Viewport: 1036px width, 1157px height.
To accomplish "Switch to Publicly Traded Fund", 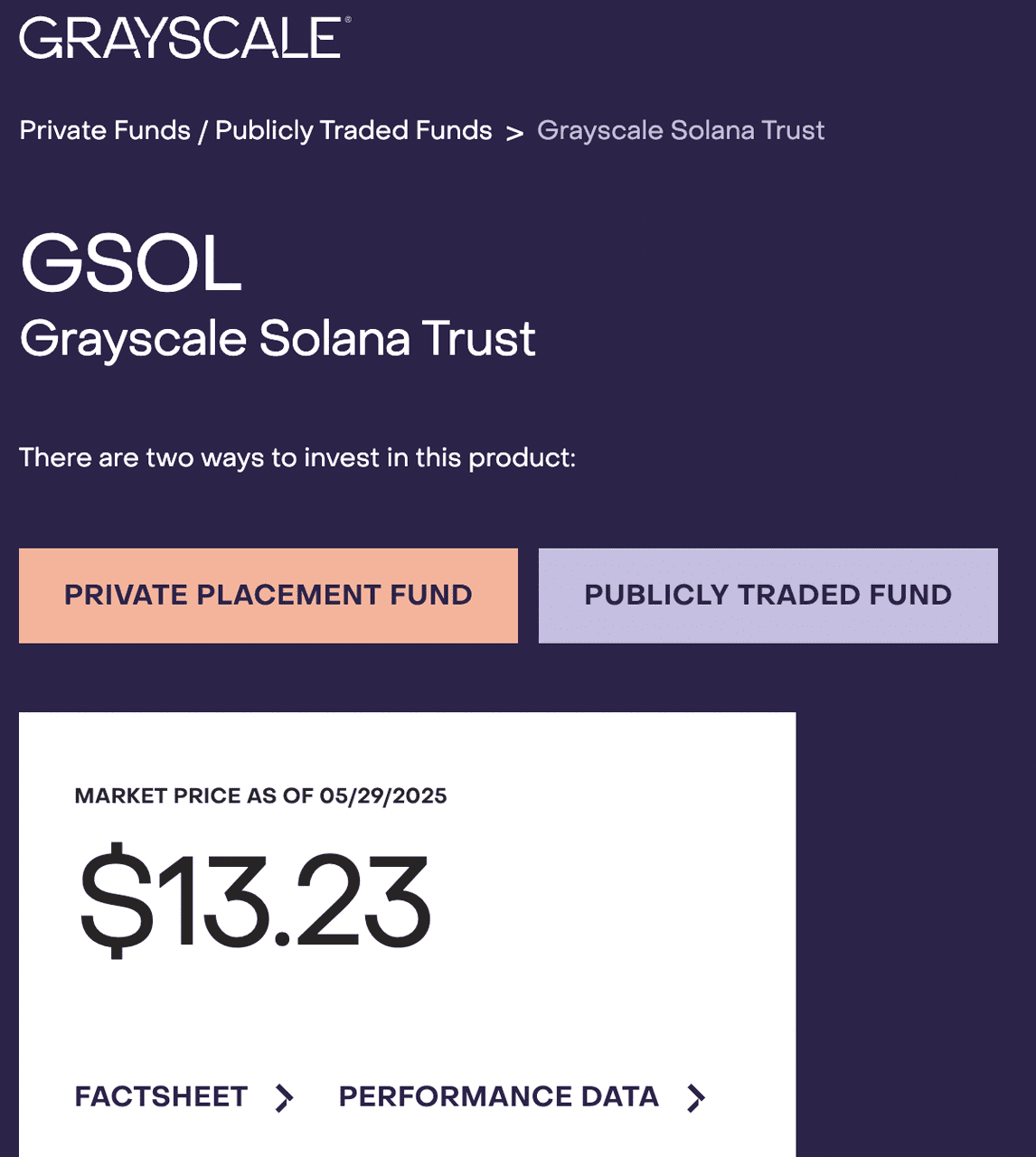I will pos(768,596).
